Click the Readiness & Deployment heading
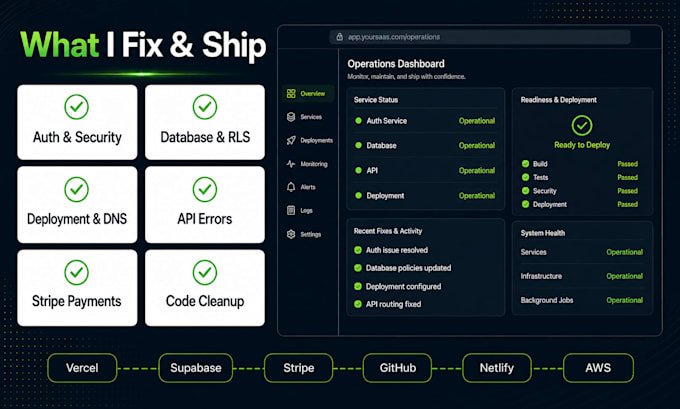Image resolution: width=680 pixels, height=409 pixels. point(559,100)
